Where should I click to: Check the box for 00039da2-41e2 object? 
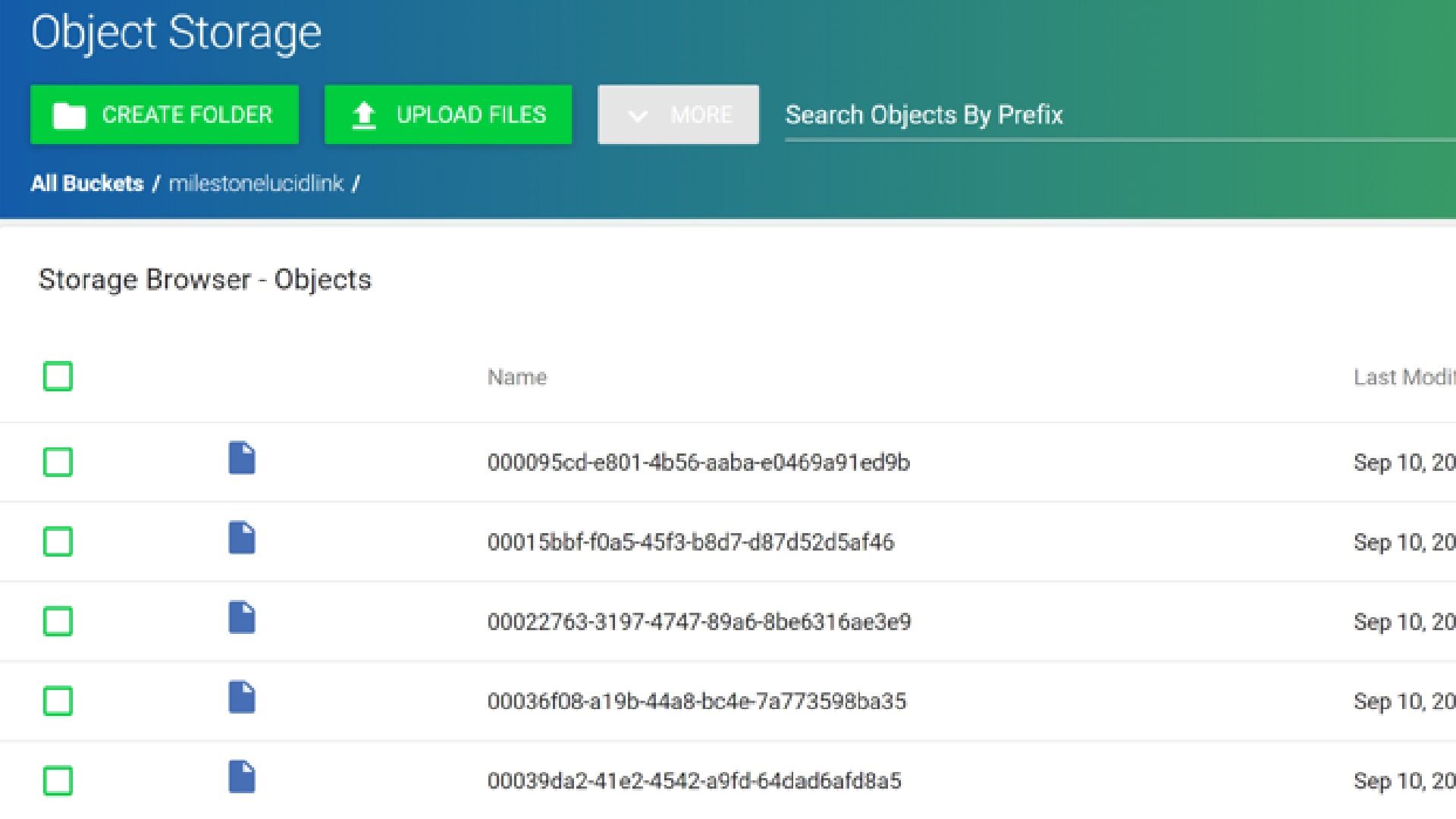click(x=58, y=780)
